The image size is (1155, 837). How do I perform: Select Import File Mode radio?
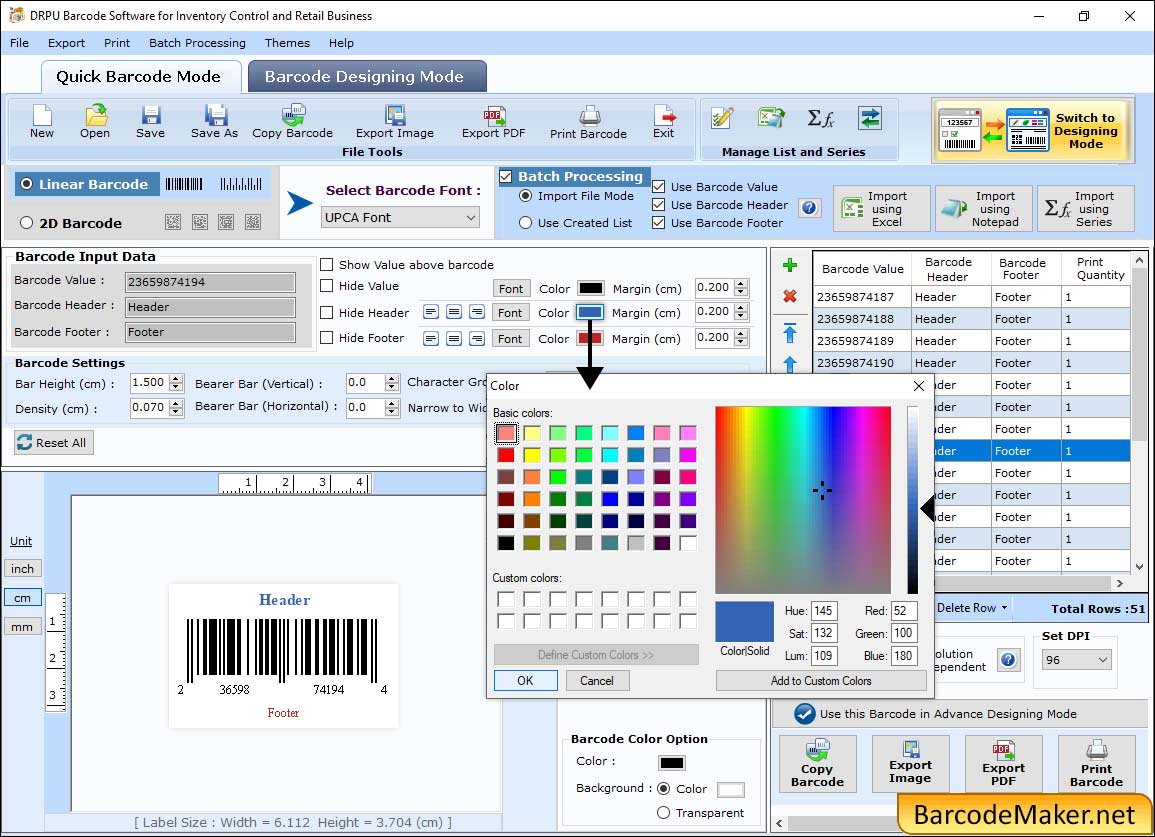(x=525, y=196)
